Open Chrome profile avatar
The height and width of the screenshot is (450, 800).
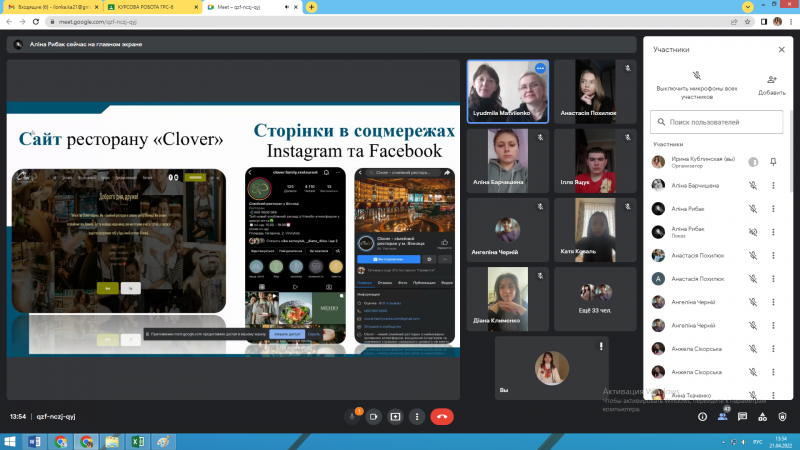click(x=778, y=21)
